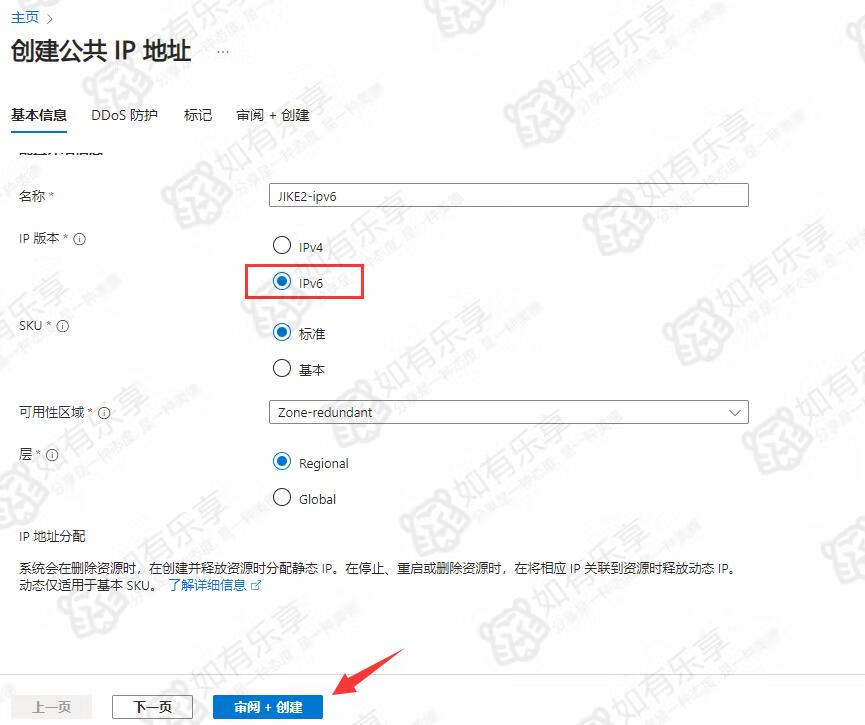Screen dimensions: 865x725
Task: Open the 标记 tab
Action: 198,115
